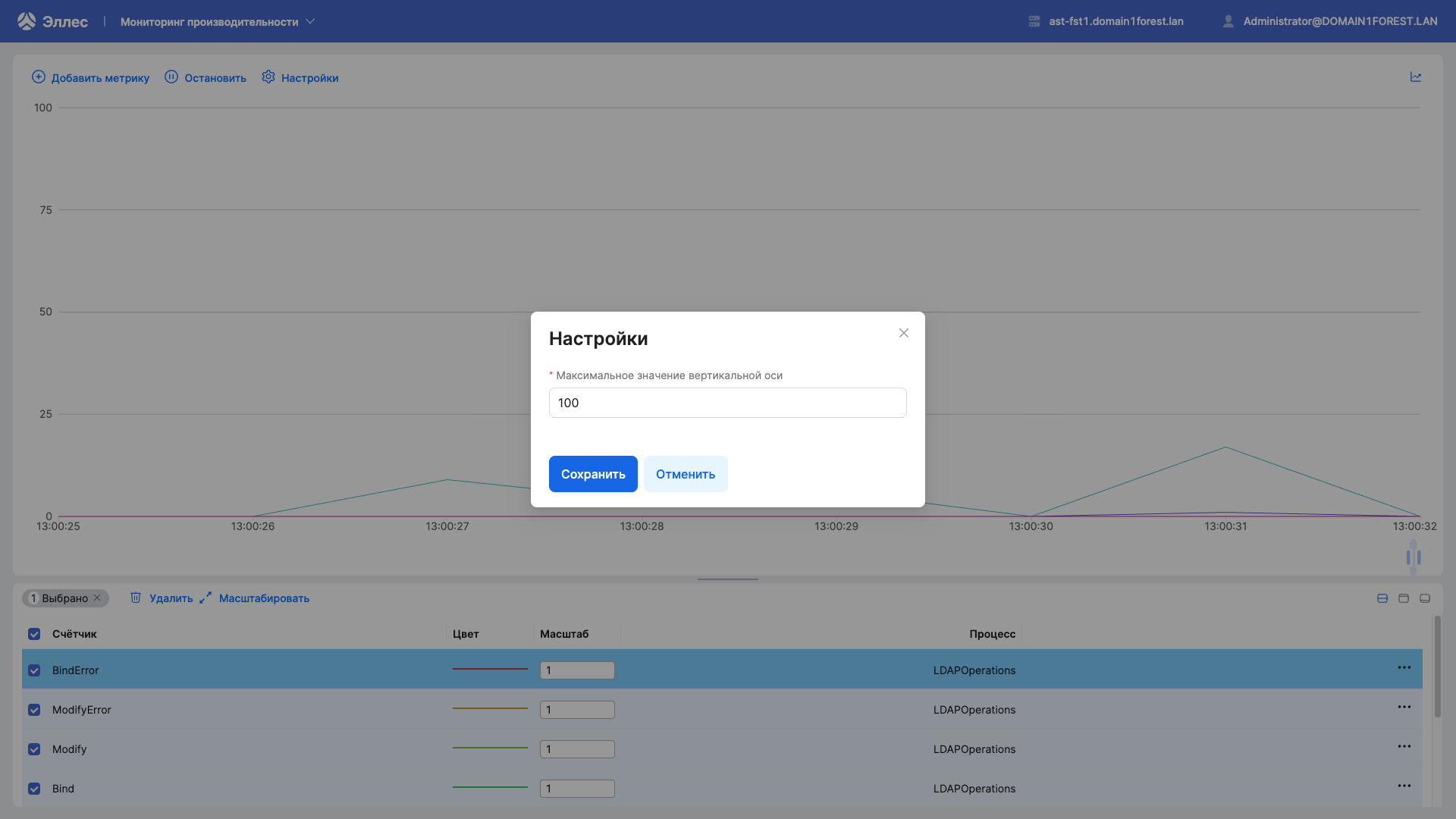Click the Масштабировать expand-arrows icon

[x=206, y=598]
